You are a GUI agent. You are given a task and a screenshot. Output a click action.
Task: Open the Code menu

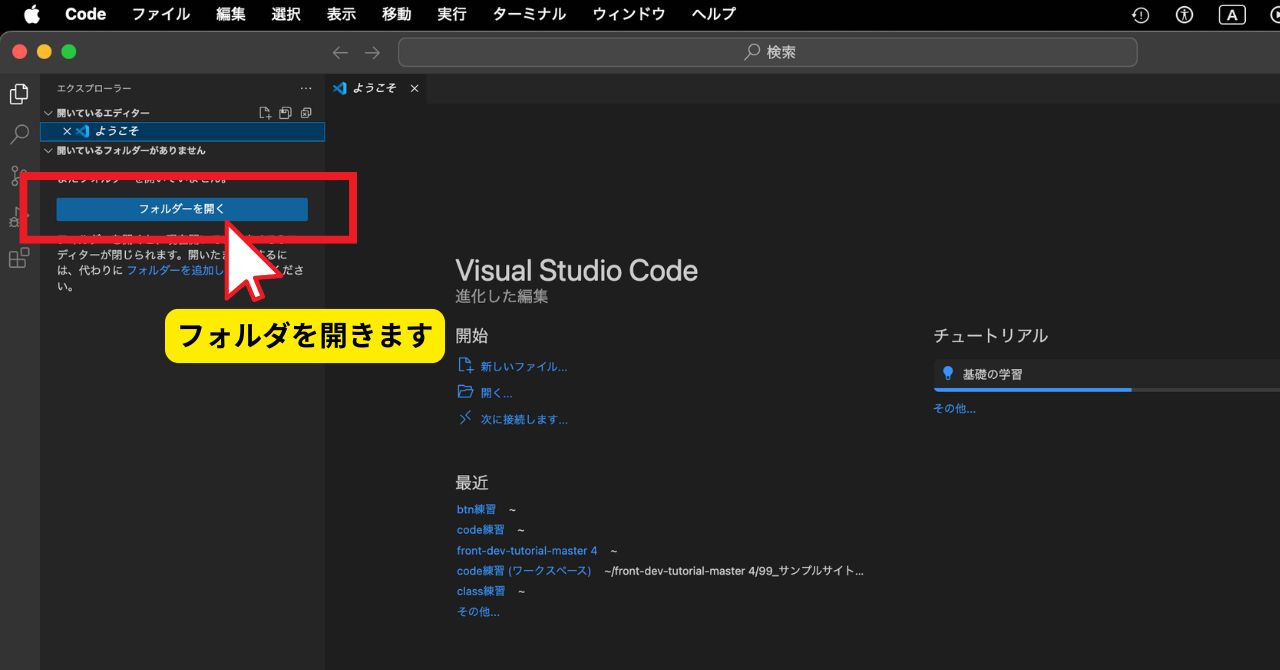(86, 14)
